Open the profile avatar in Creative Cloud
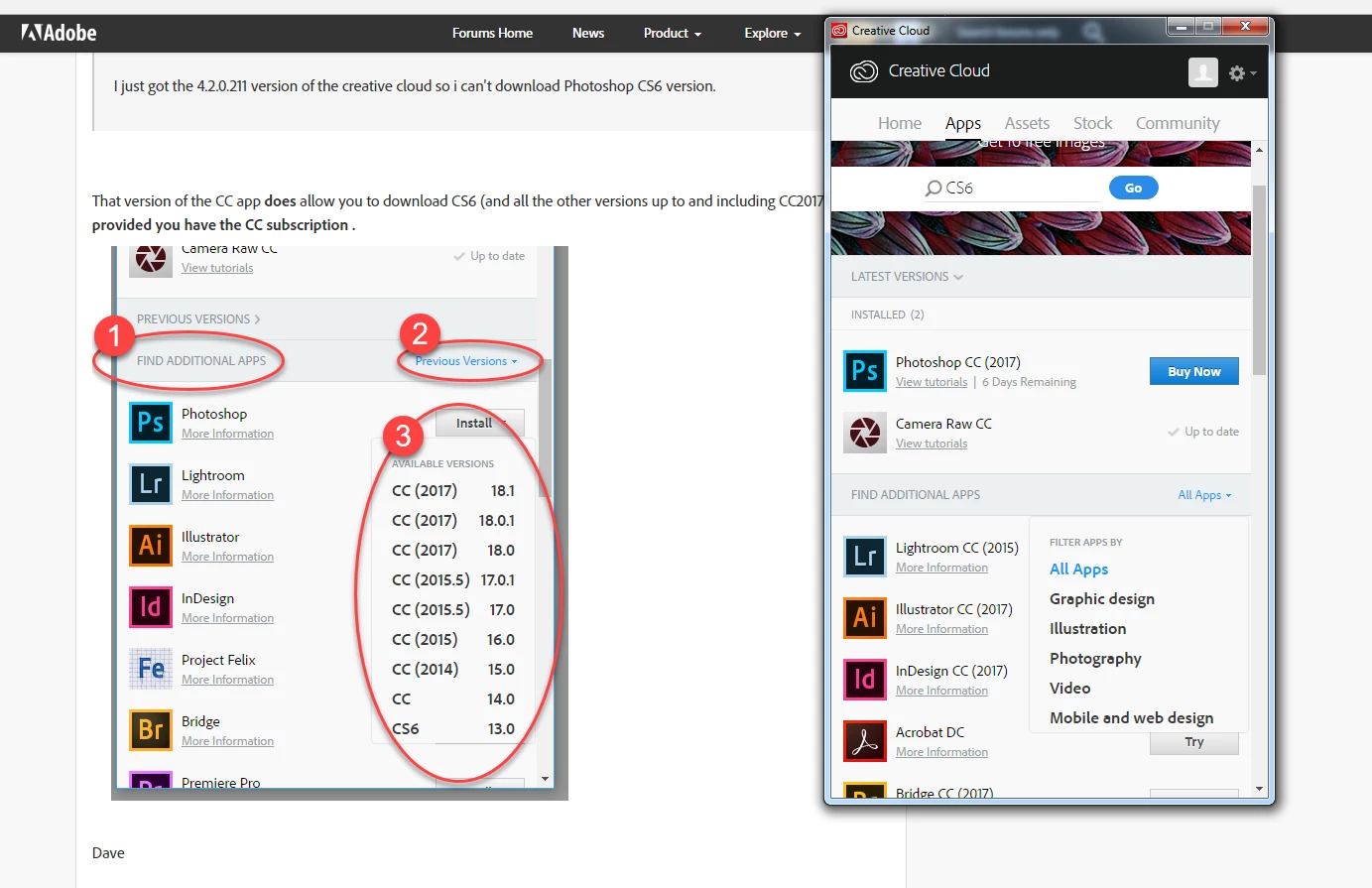This screenshot has height=888, width=1372. [x=1202, y=72]
